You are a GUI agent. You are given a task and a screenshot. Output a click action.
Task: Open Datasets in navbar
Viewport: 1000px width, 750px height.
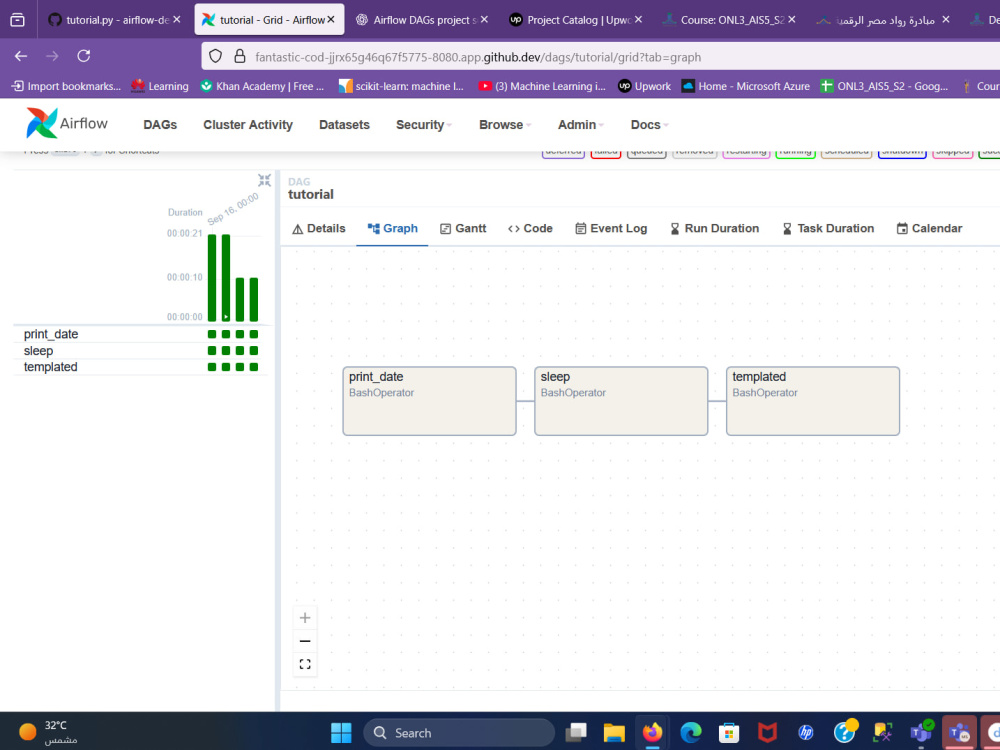tap(344, 124)
